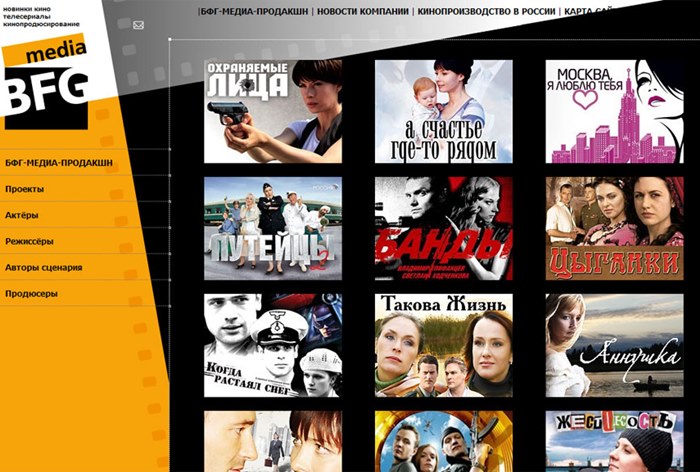Viewport: 700px width, 472px height.
Task: Open Режиссёры in the sidebar
Action: point(29,242)
